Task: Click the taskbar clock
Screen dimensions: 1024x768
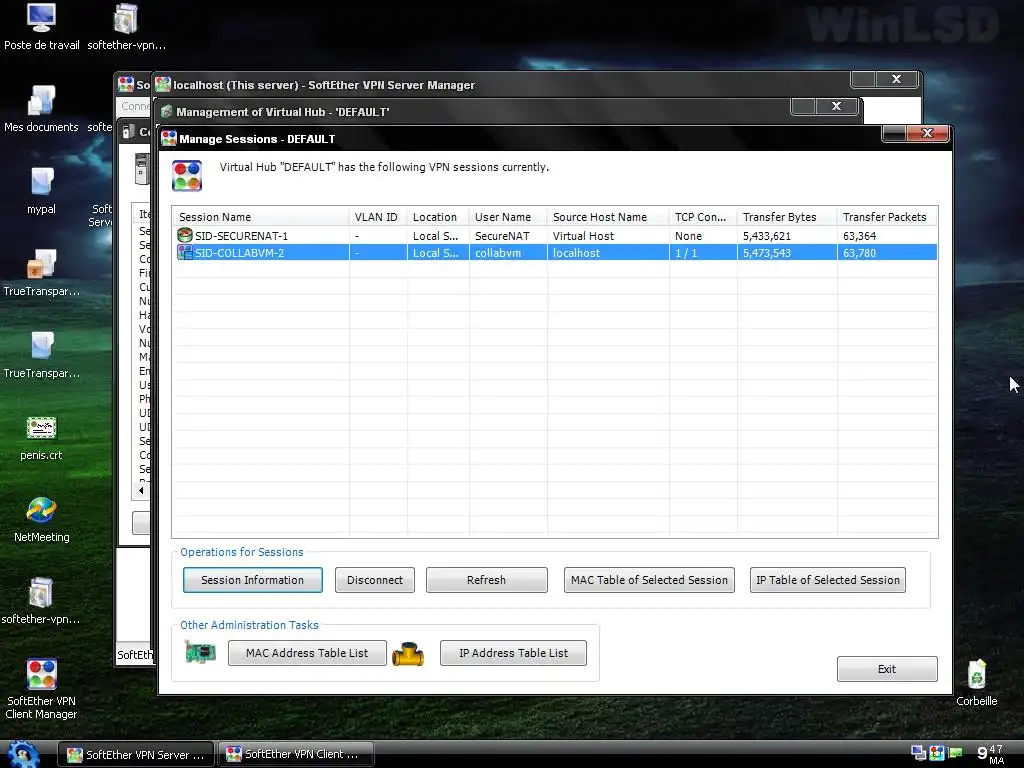Action: [x=990, y=754]
